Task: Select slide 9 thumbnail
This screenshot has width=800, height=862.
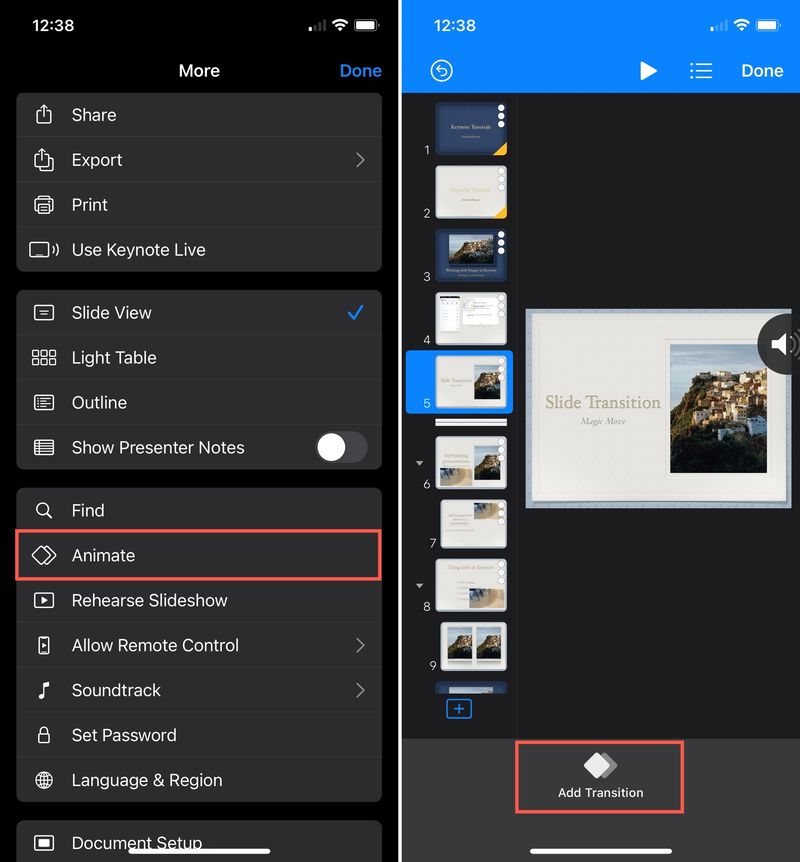Action: (473, 646)
